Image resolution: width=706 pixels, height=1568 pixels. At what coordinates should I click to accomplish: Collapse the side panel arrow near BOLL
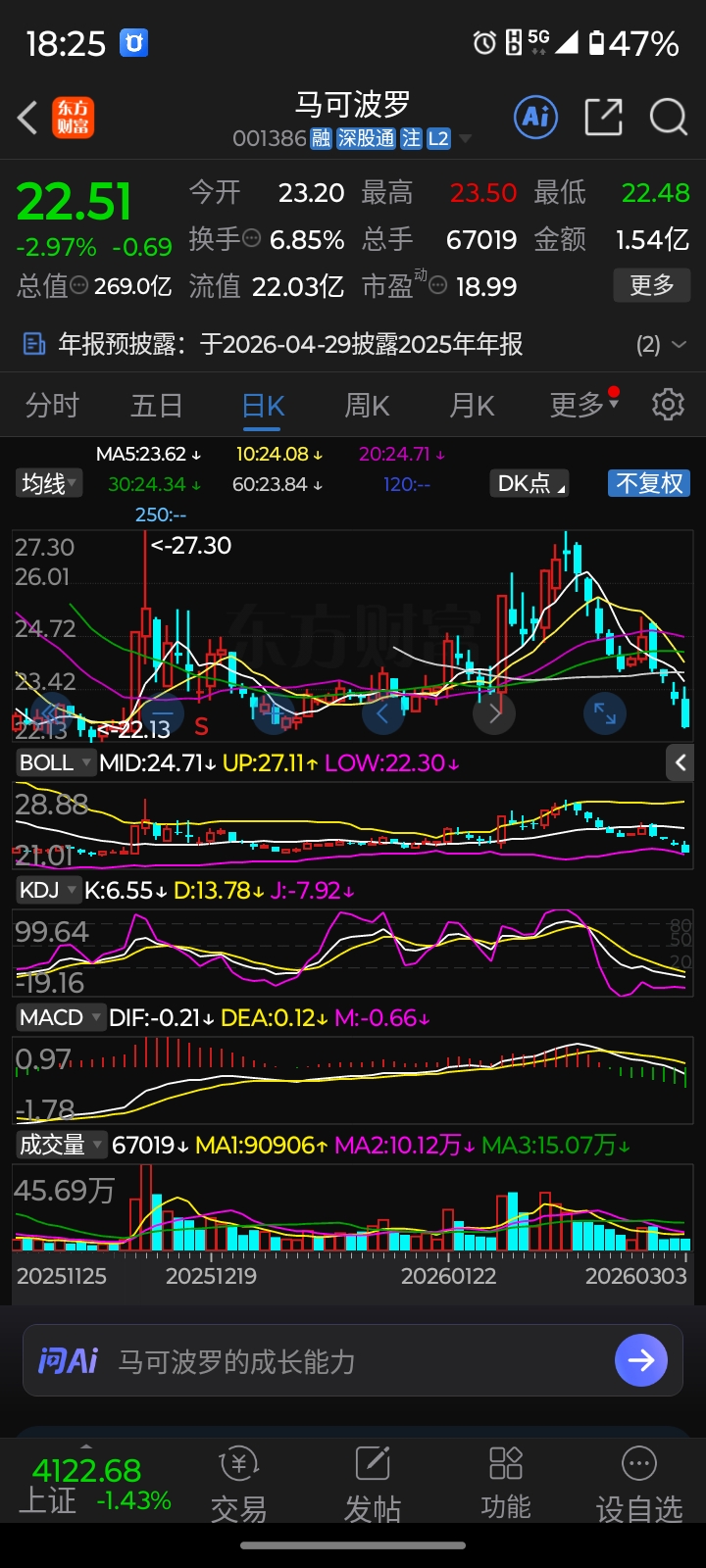681,762
